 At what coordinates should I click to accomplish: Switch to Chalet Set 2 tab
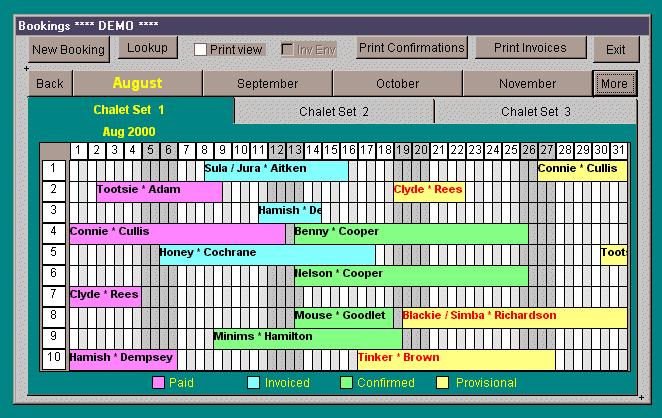click(334, 111)
